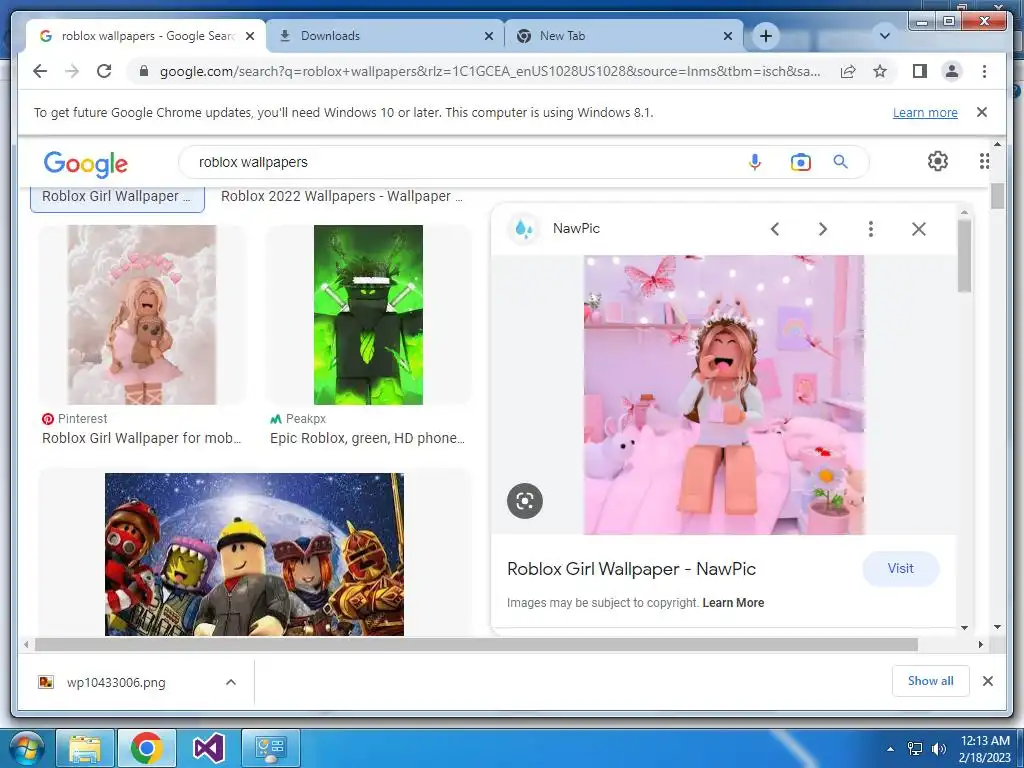Screen dimensions: 1024x768
Task: Open the Pinterest pink Roblox girl thumbnail
Action: coord(142,315)
